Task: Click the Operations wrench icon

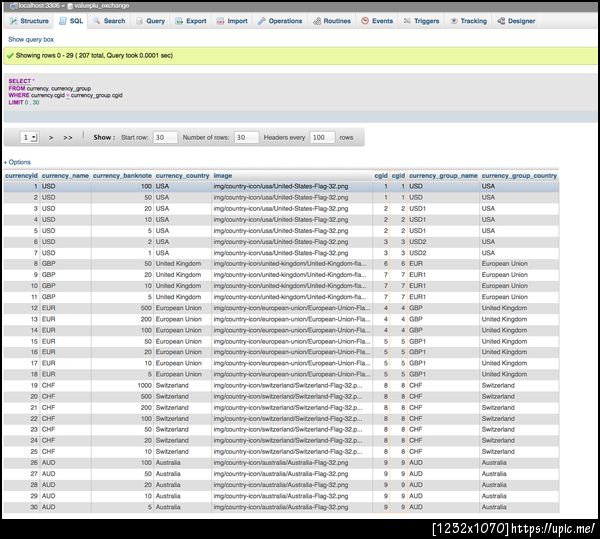Action: 261,21
